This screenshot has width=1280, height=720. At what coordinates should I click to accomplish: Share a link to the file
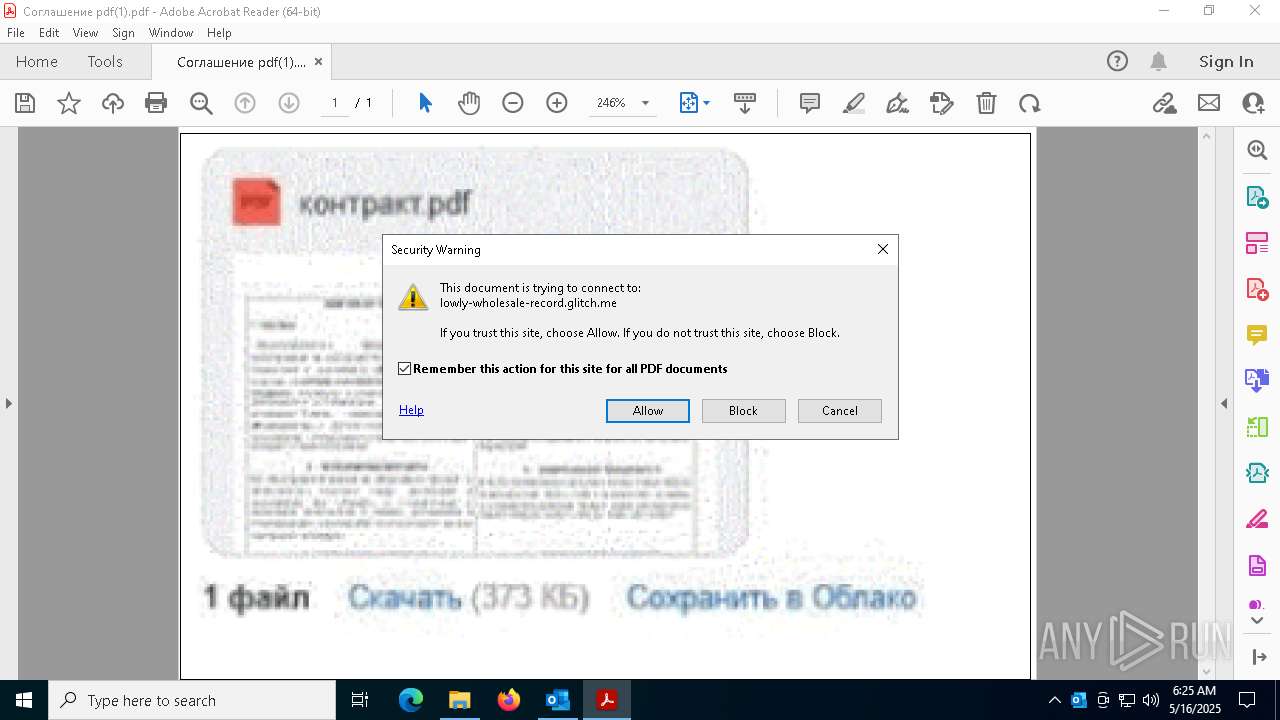pos(1165,103)
